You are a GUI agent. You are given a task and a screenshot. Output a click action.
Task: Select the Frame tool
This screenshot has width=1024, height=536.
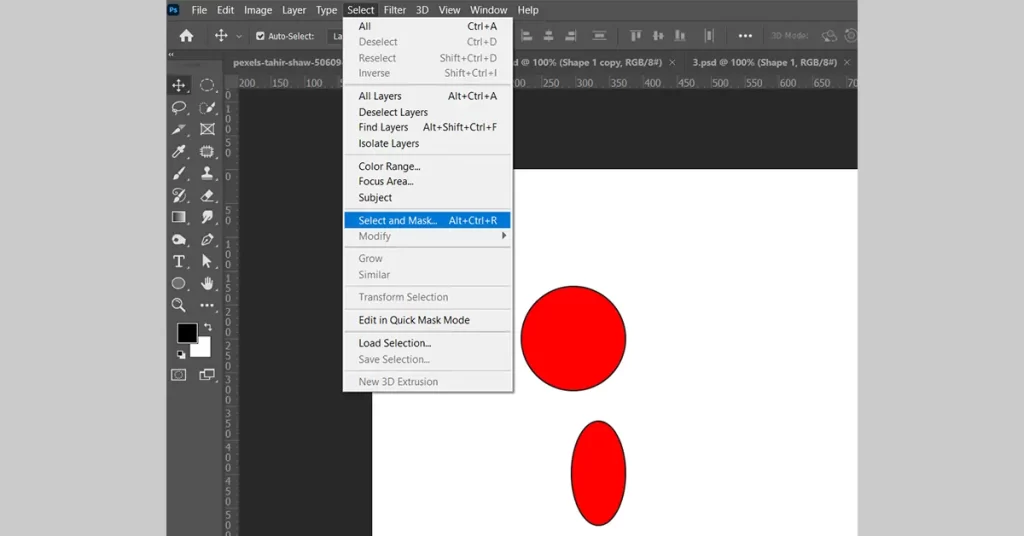coord(207,129)
